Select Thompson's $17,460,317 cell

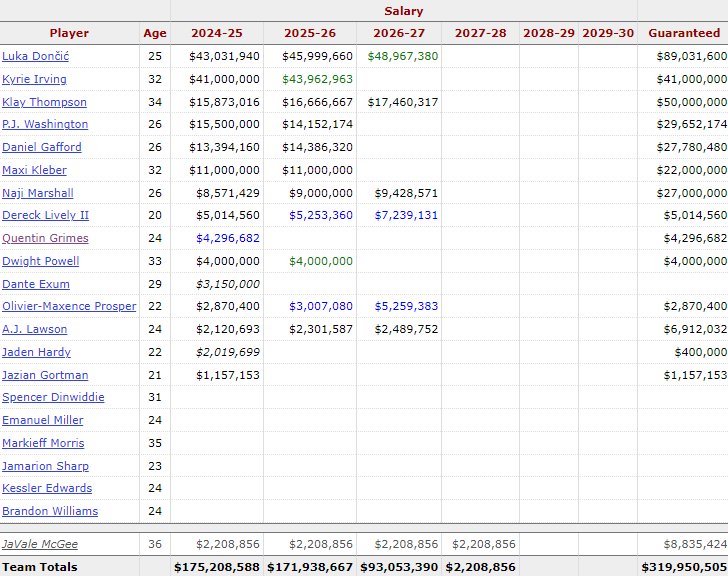[403, 102]
